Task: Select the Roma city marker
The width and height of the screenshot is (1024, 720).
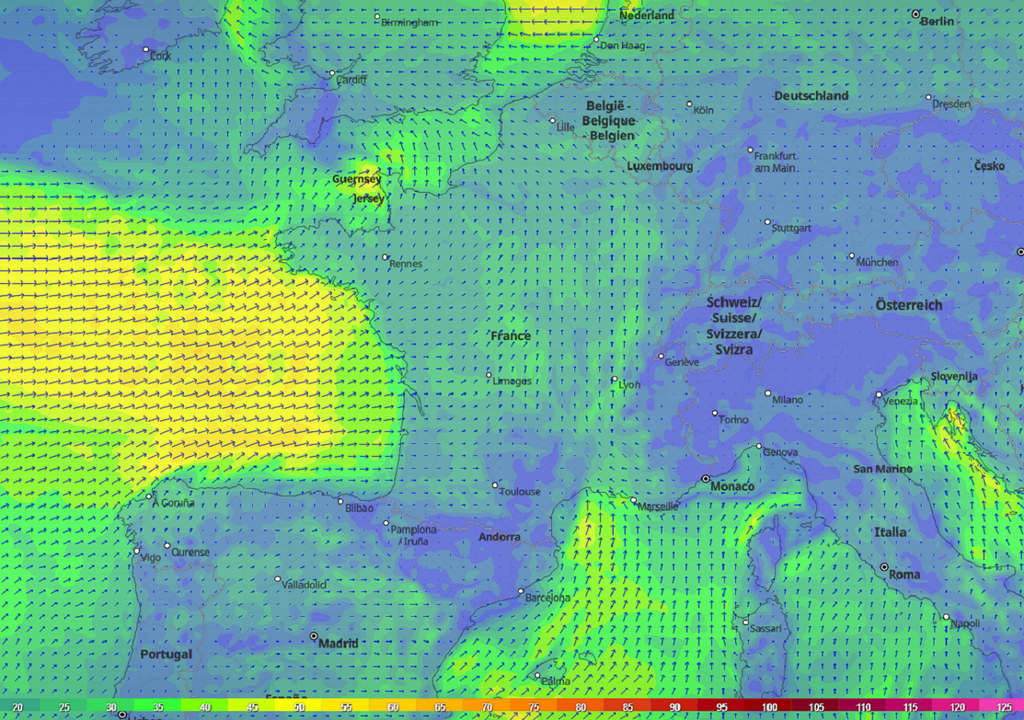Action: coord(883,567)
